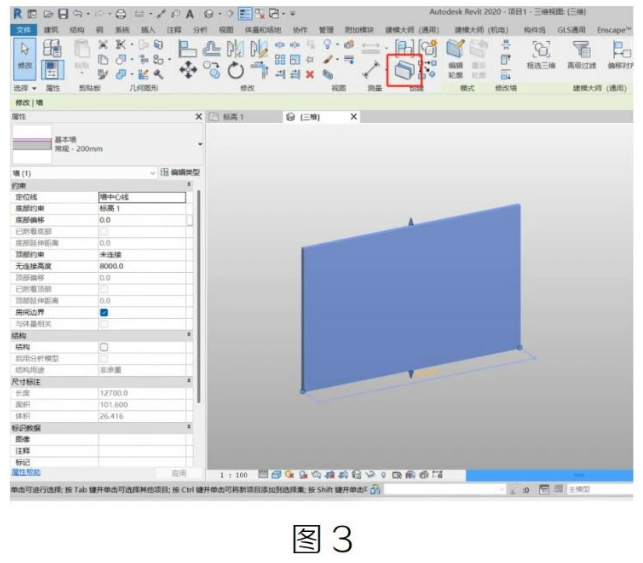Open the 文件 File menu tab

click(x=24, y=30)
